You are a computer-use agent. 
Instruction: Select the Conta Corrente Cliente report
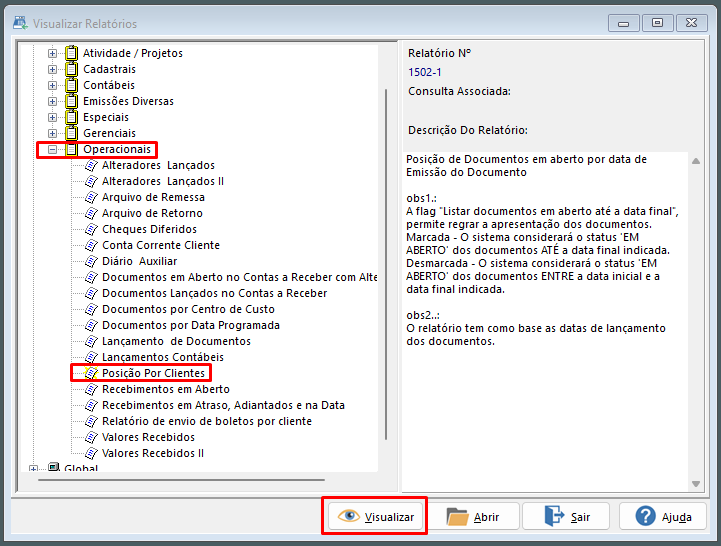(x=160, y=245)
